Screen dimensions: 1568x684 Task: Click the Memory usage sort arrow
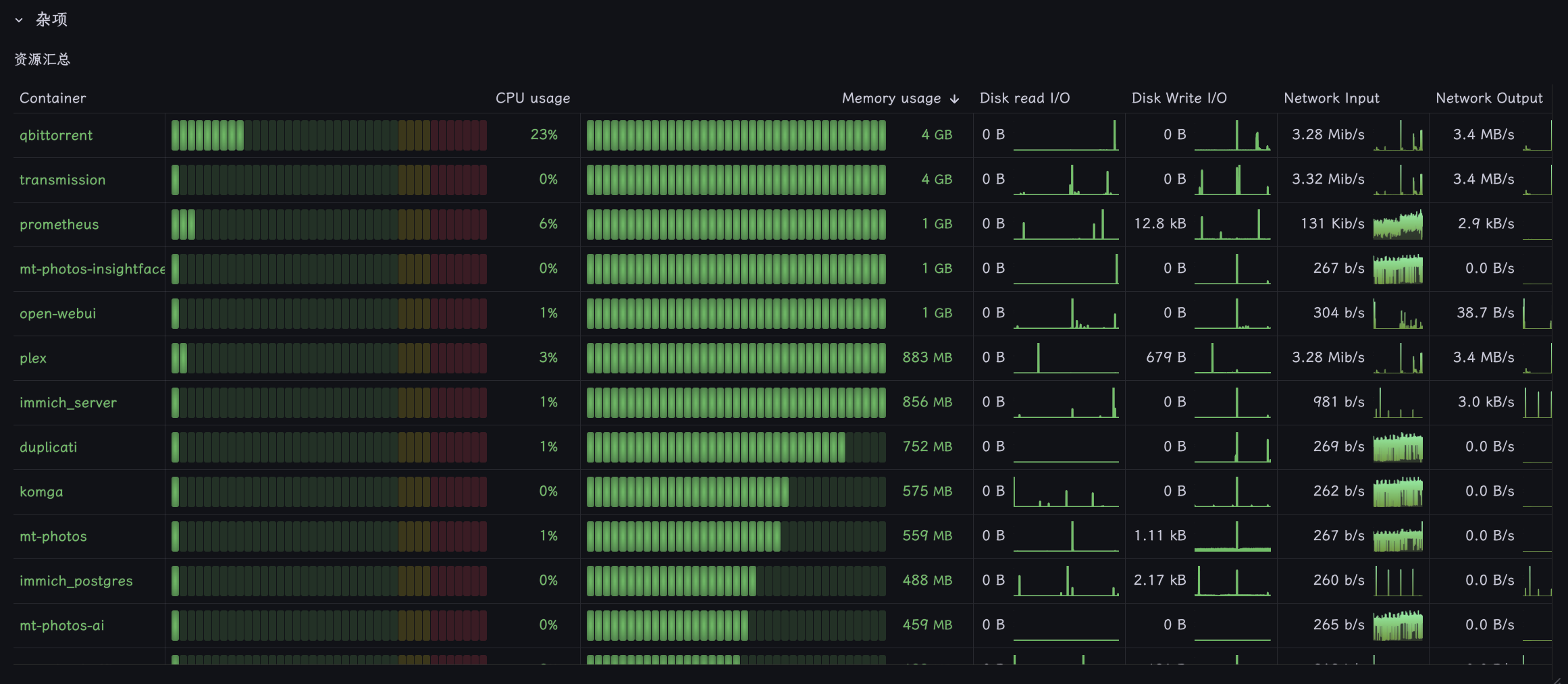pyautogui.click(x=954, y=99)
